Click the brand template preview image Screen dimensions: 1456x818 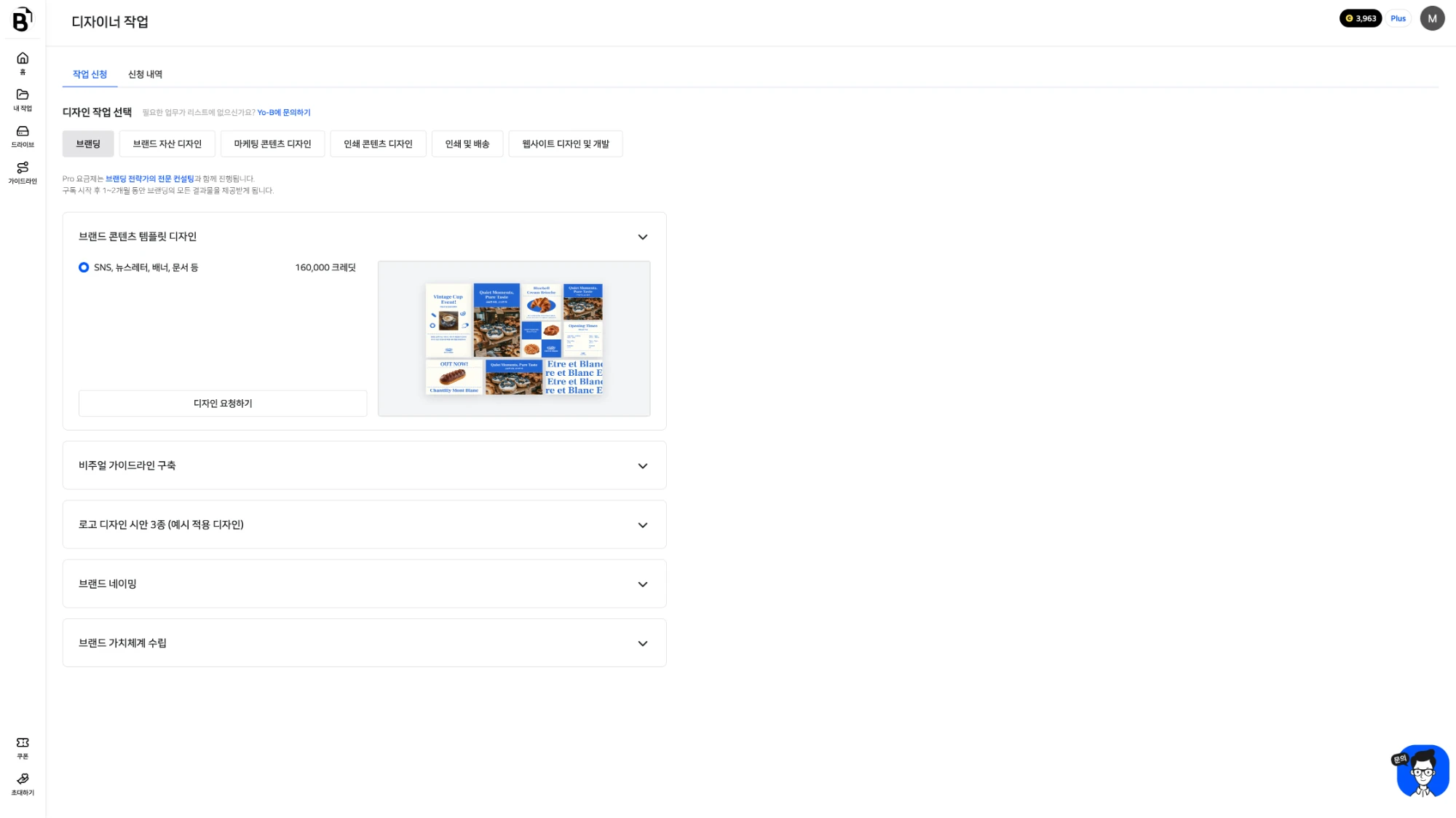tap(514, 339)
